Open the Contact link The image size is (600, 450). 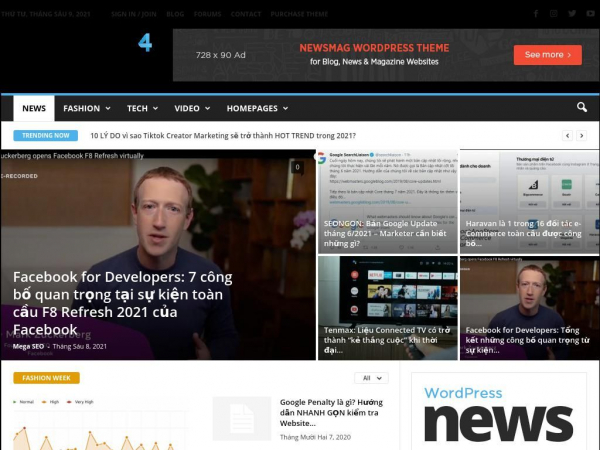[x=246, y=14]
